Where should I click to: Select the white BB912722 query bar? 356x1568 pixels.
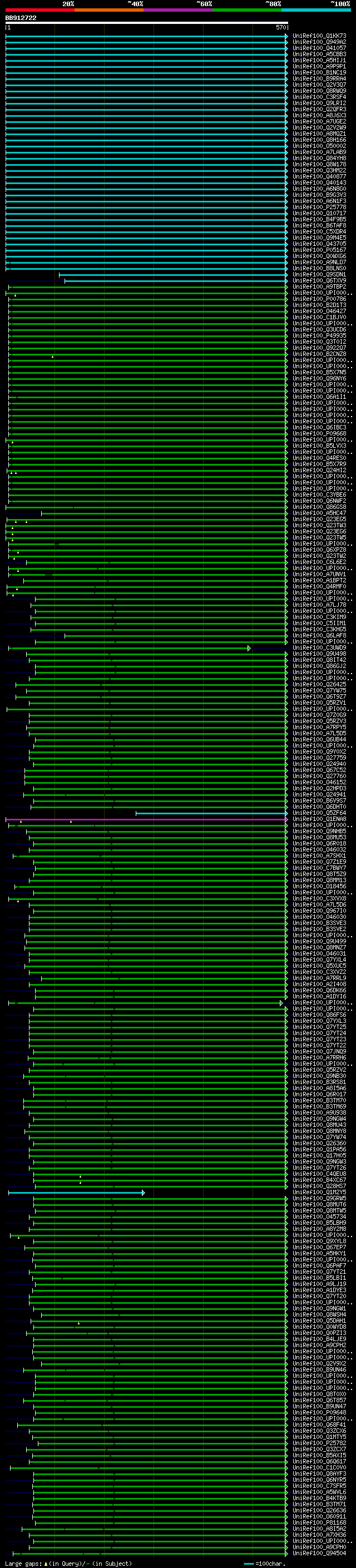point(147,23)
